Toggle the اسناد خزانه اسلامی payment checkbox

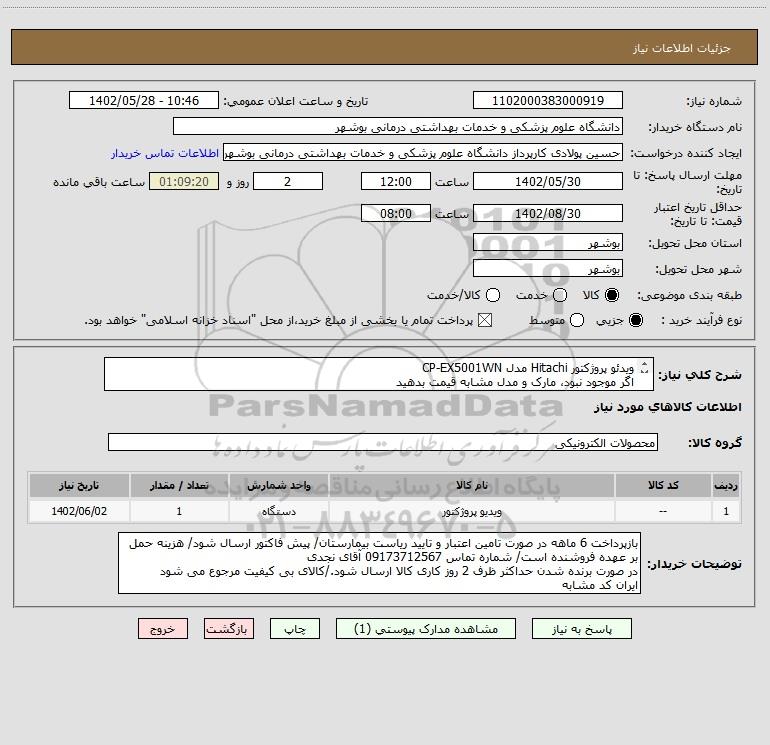[x=485, y=320]
